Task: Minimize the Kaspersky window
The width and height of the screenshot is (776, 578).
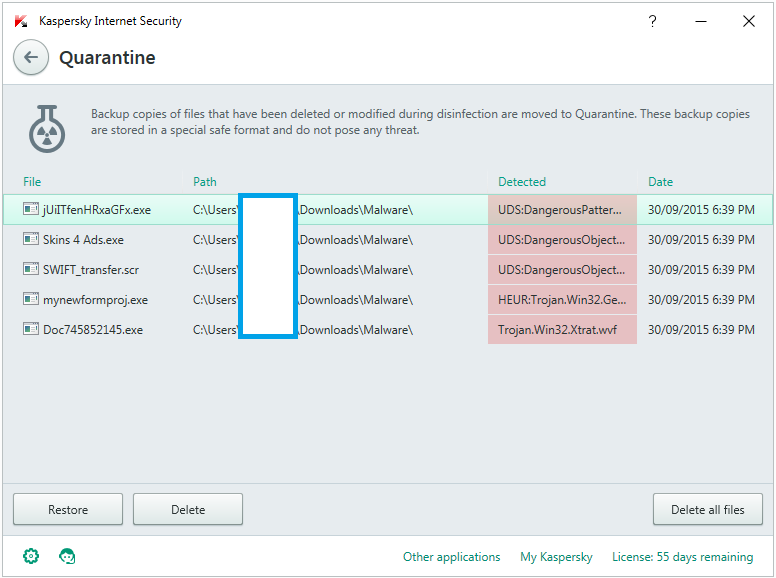Action: click(x=701, y=21)
